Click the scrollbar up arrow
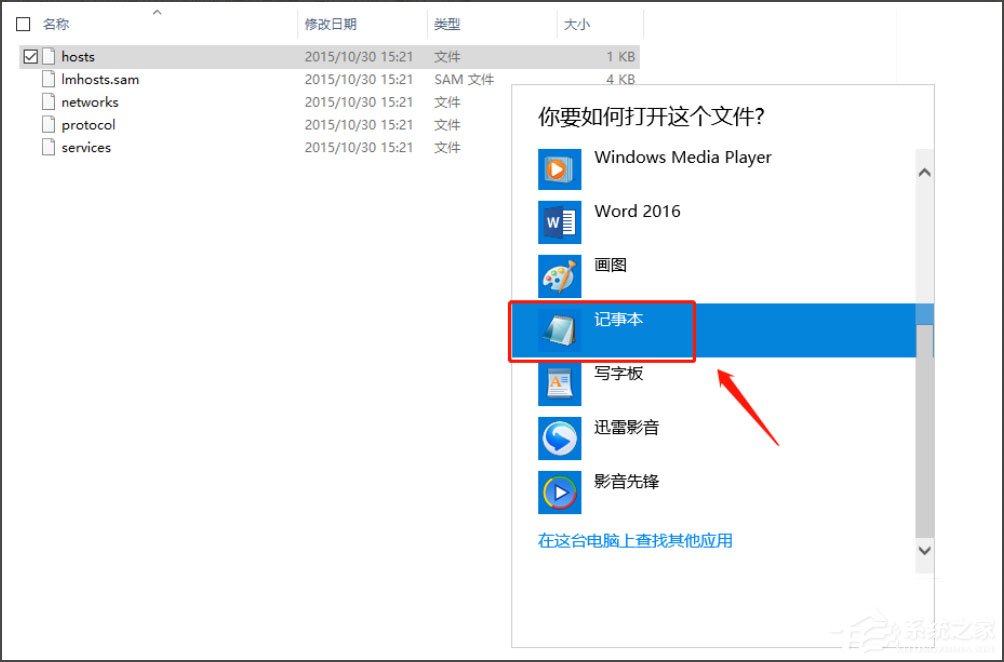Screen dimensions: 1004x662 click(923, 172)
